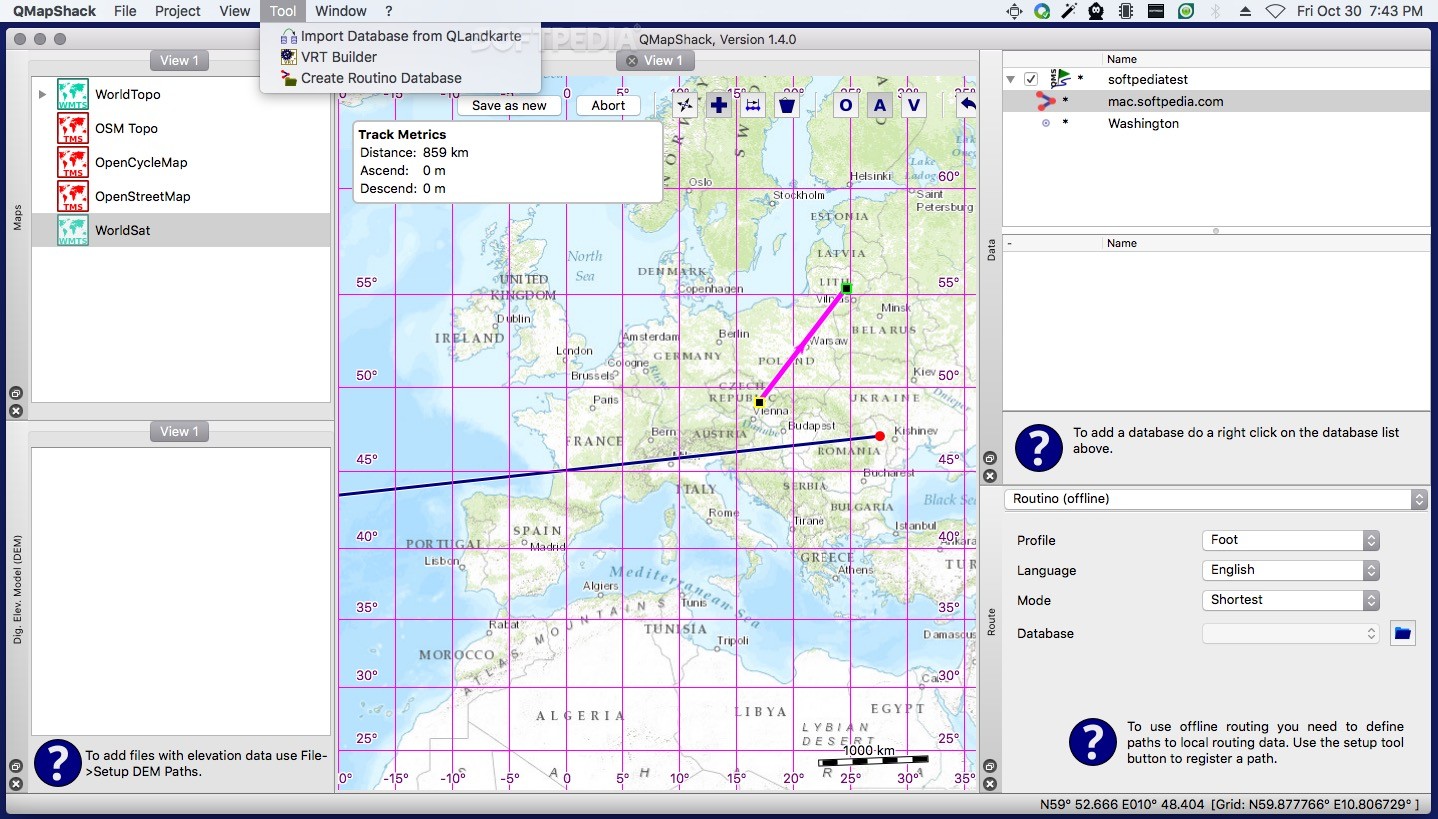Toggle the 'V' track edit mode

point(913,104)
